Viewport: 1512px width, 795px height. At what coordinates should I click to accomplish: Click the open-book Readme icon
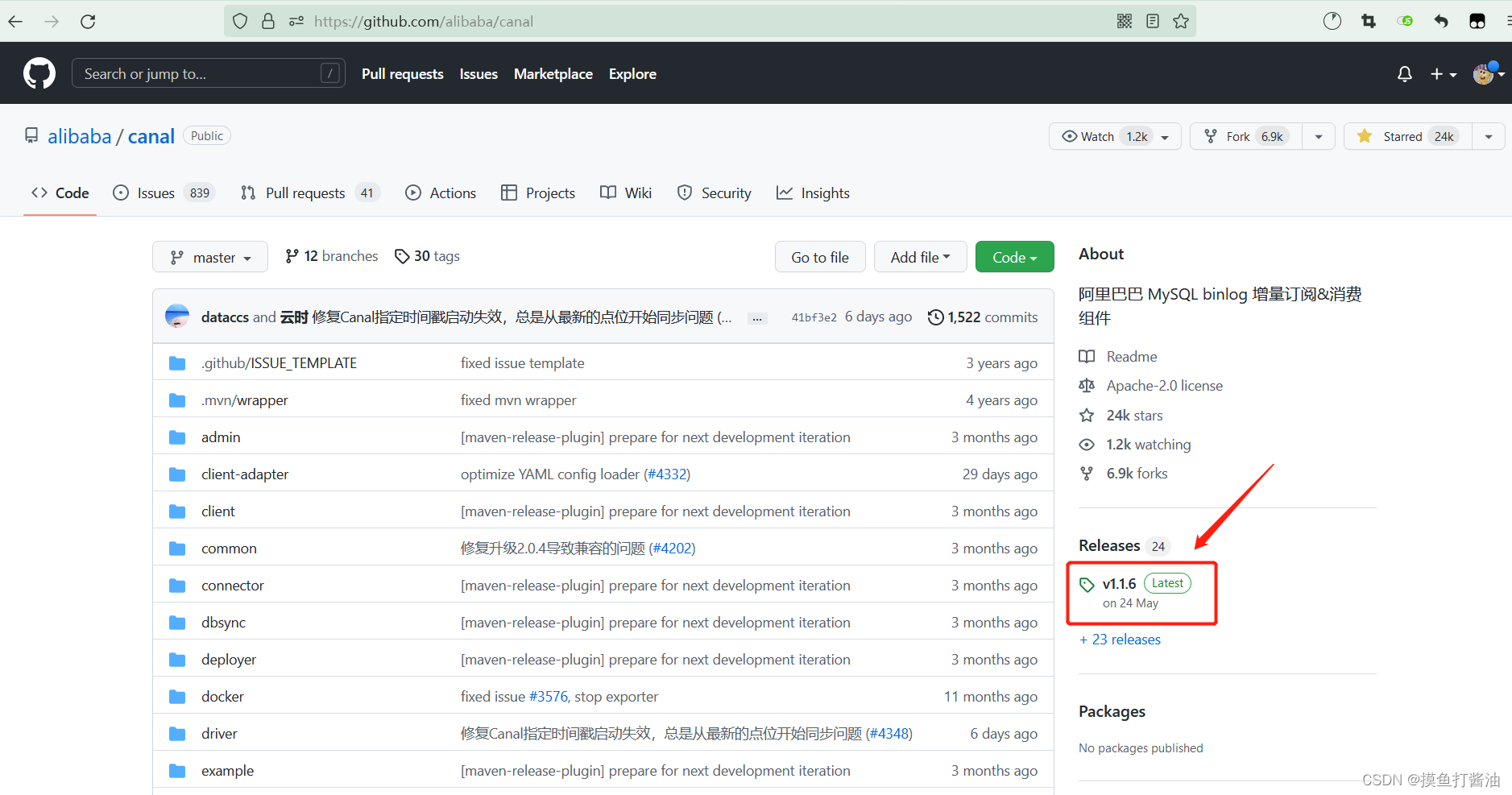[x=1087, y=357]
